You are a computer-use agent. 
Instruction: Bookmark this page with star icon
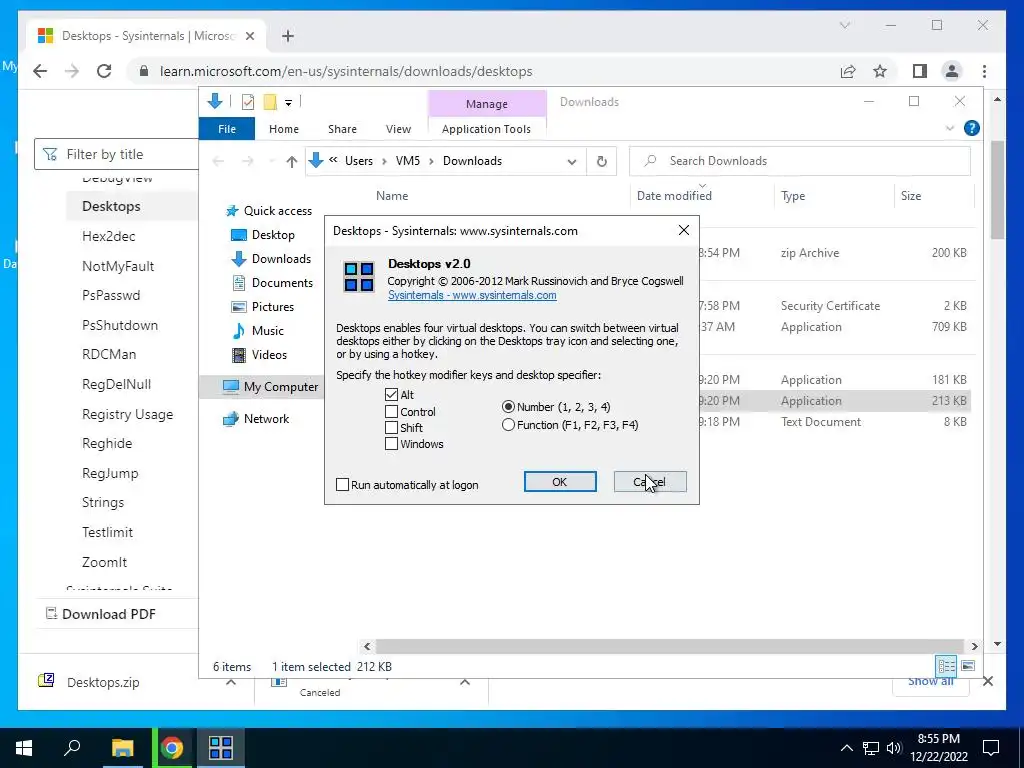[x=880, y=71]
